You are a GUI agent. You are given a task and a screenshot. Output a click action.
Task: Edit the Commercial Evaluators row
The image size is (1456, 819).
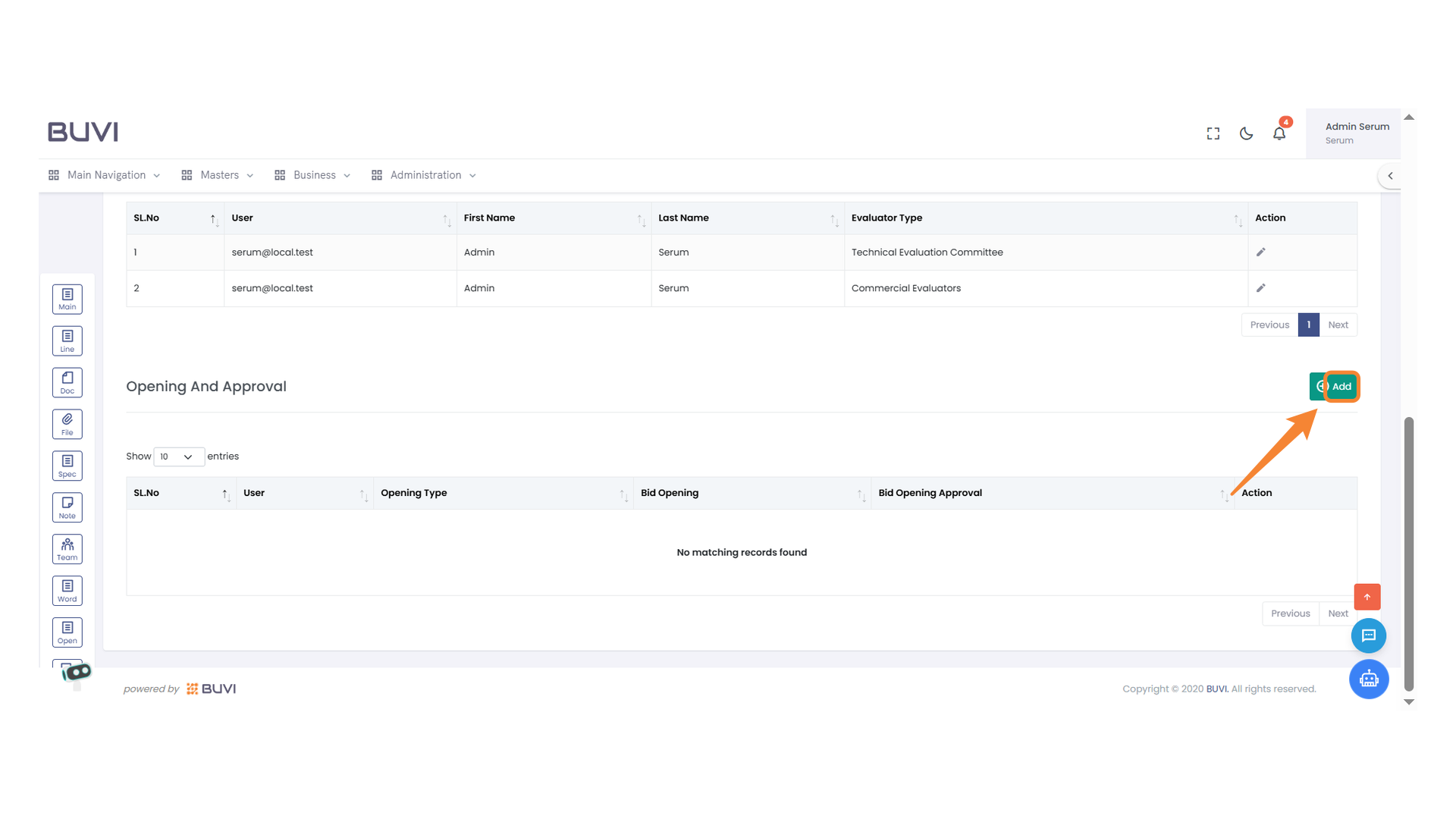[x=1260, y=288]
